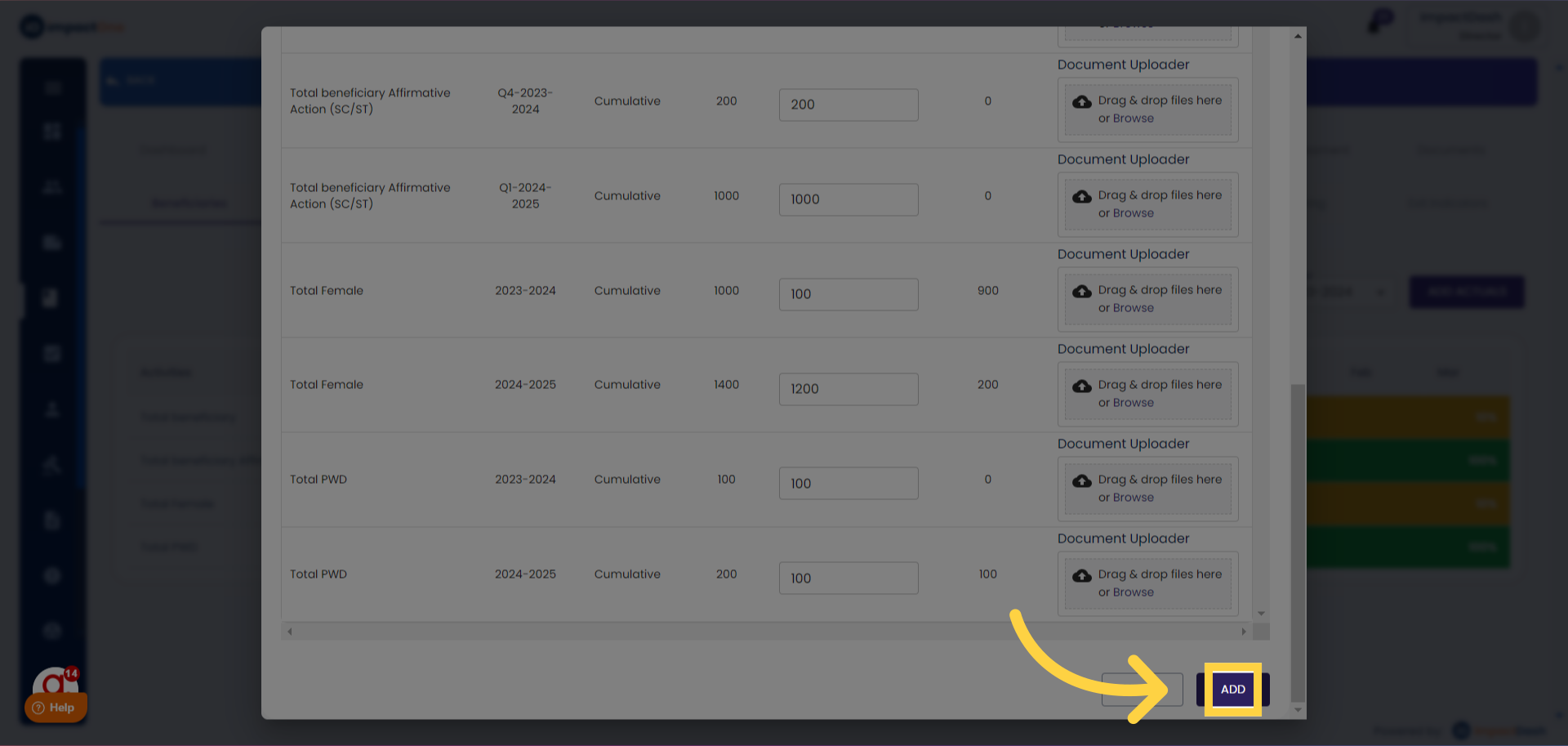Click upload cloud icon in Total PWD 2023-2024 row
The image size is (1568, 746).
(1082, 480)
